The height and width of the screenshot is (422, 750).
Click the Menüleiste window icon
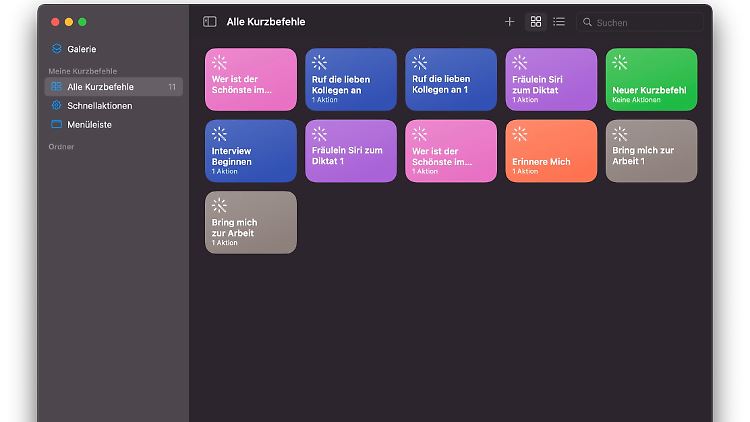pos(57,125)
